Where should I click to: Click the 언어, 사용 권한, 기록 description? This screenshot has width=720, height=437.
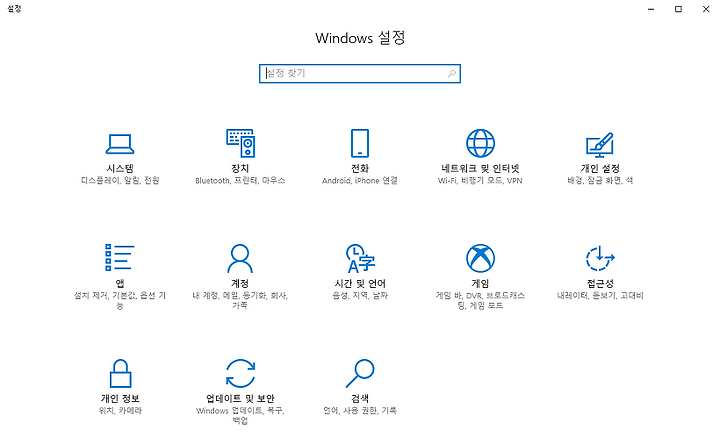360,410
